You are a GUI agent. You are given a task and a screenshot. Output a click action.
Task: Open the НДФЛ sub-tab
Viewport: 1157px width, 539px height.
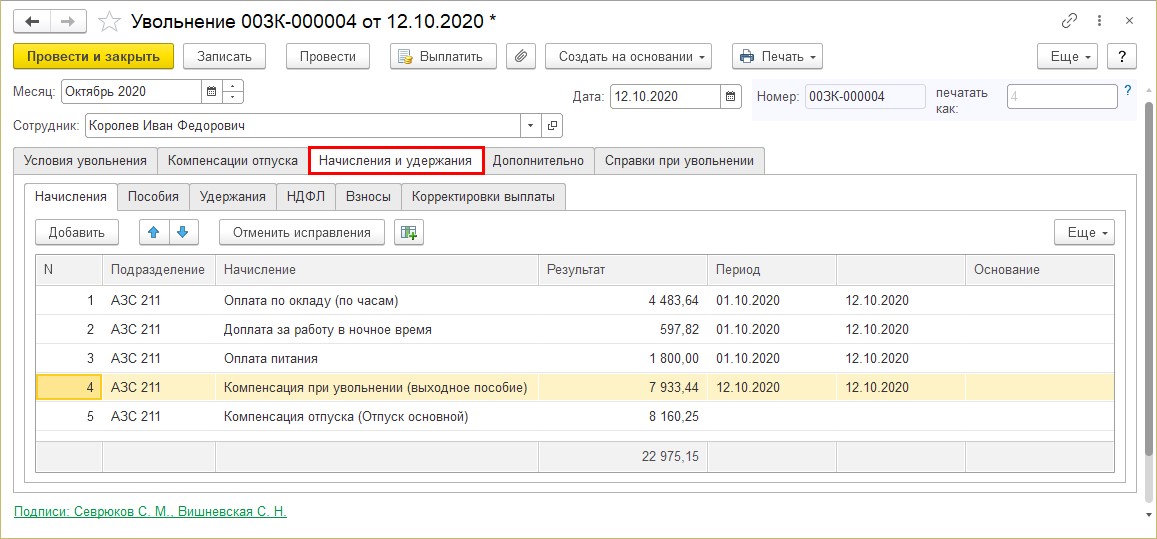(x=306, y=196)
